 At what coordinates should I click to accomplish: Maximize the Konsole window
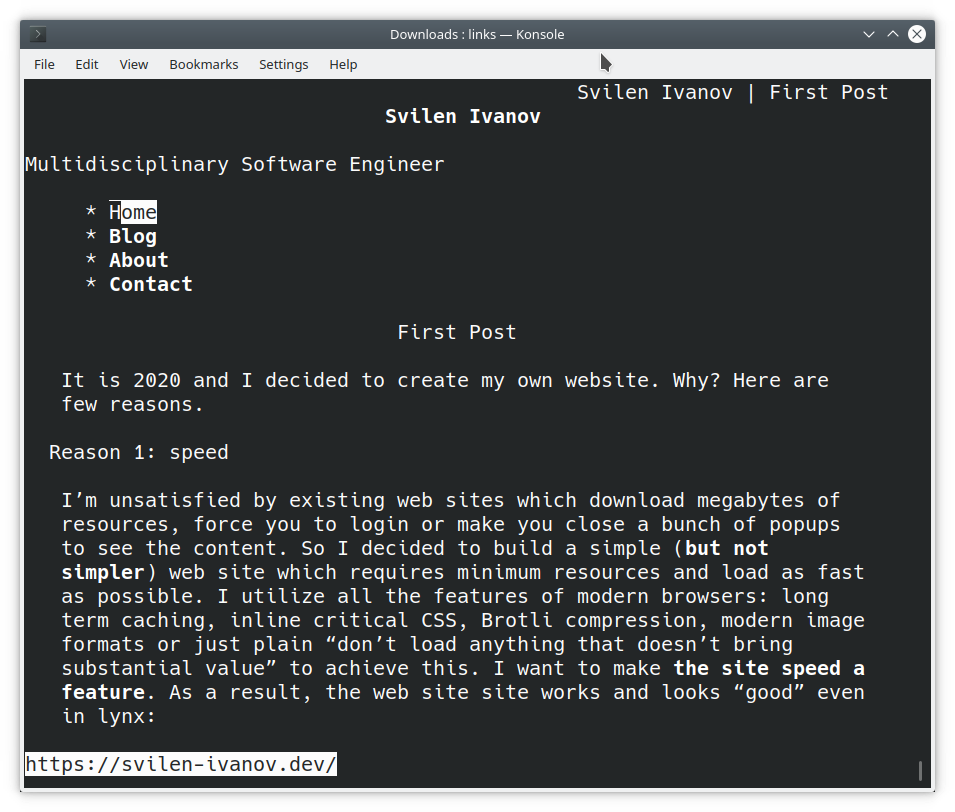pos(892,34)
